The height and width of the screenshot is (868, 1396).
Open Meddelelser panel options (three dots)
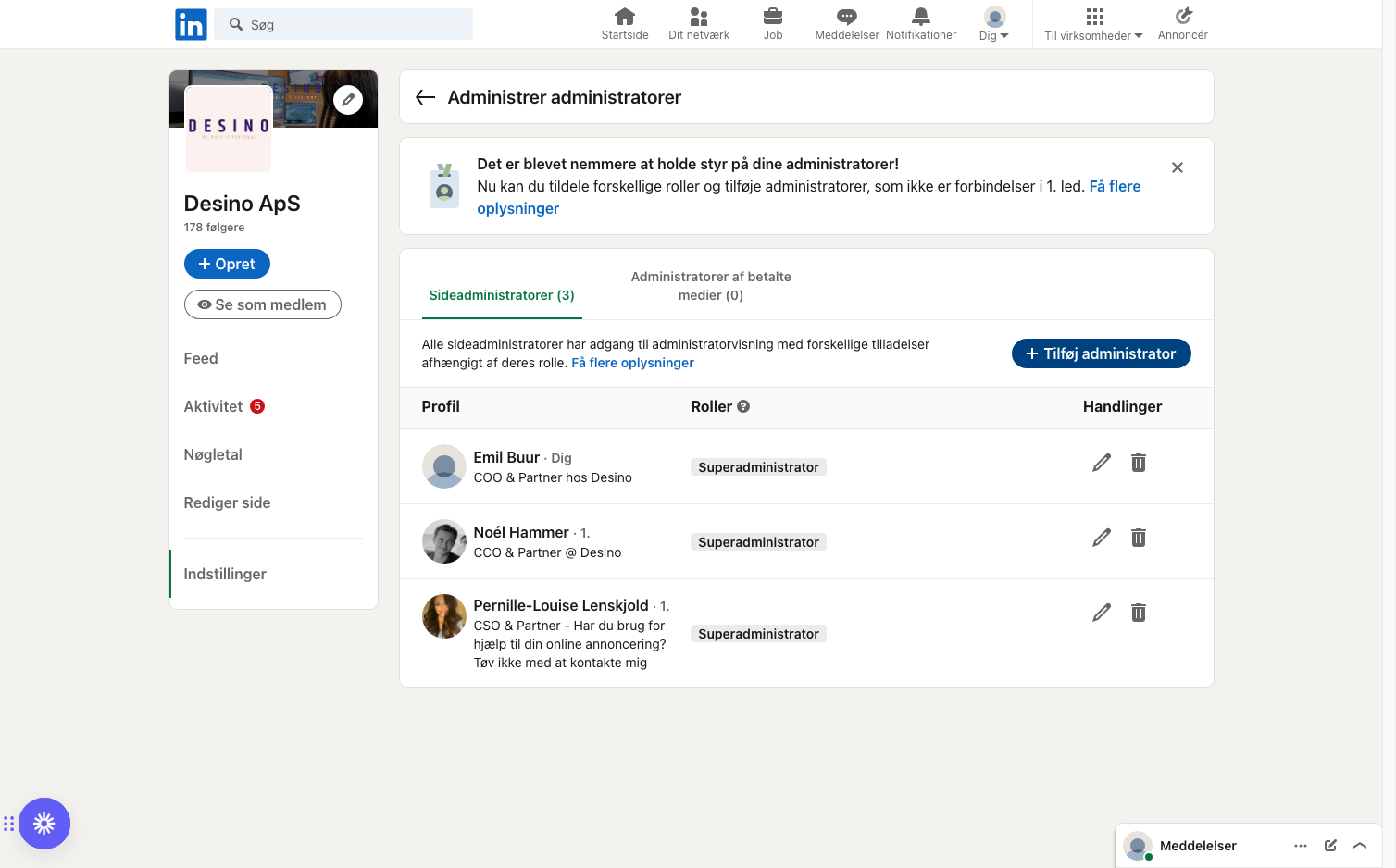pyautogui.click(x=1301, y=846)
